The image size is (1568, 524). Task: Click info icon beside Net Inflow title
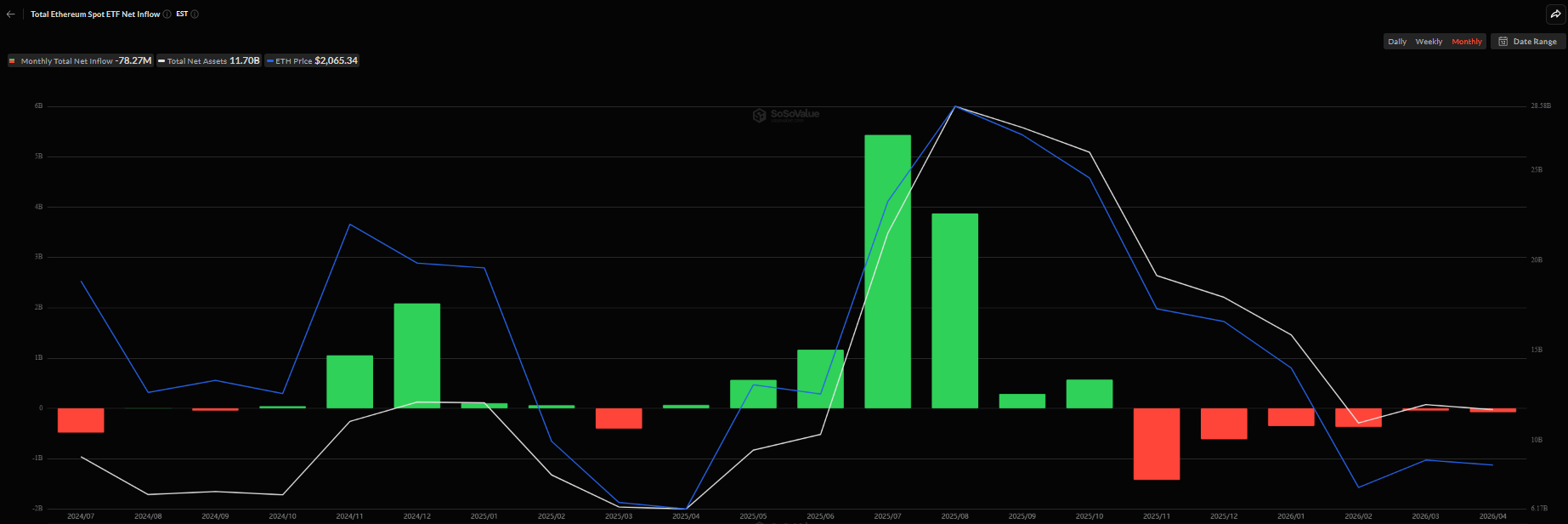pos(167,14)
